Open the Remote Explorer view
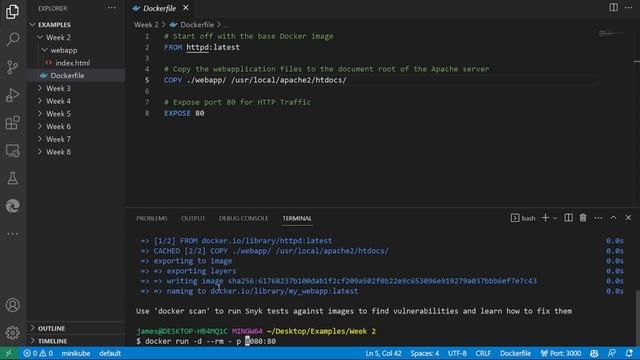The height and width of the screenshot is (360, 640). pos(13,151)
